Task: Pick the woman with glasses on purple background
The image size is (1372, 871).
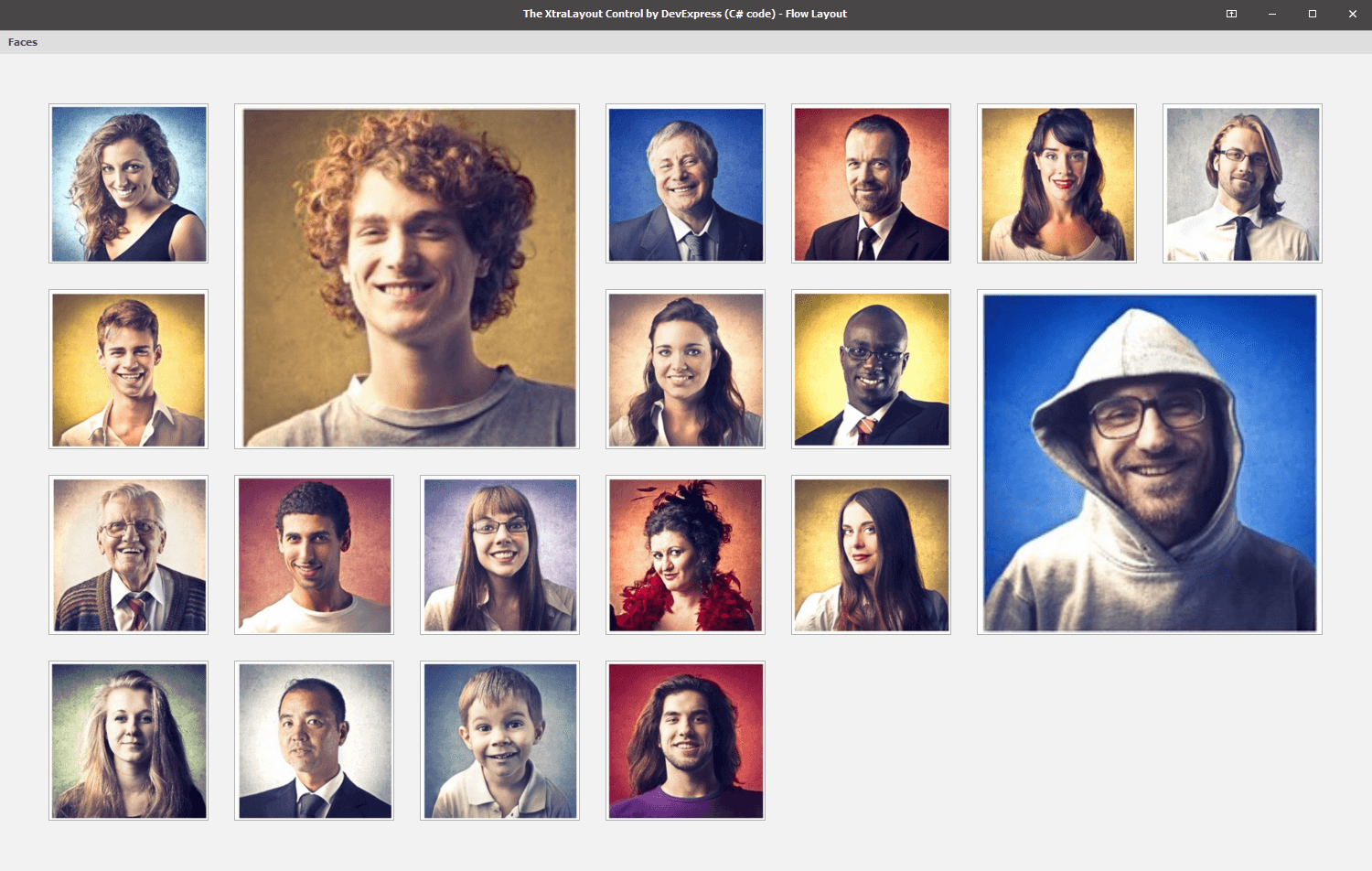Action: (499, 555)
